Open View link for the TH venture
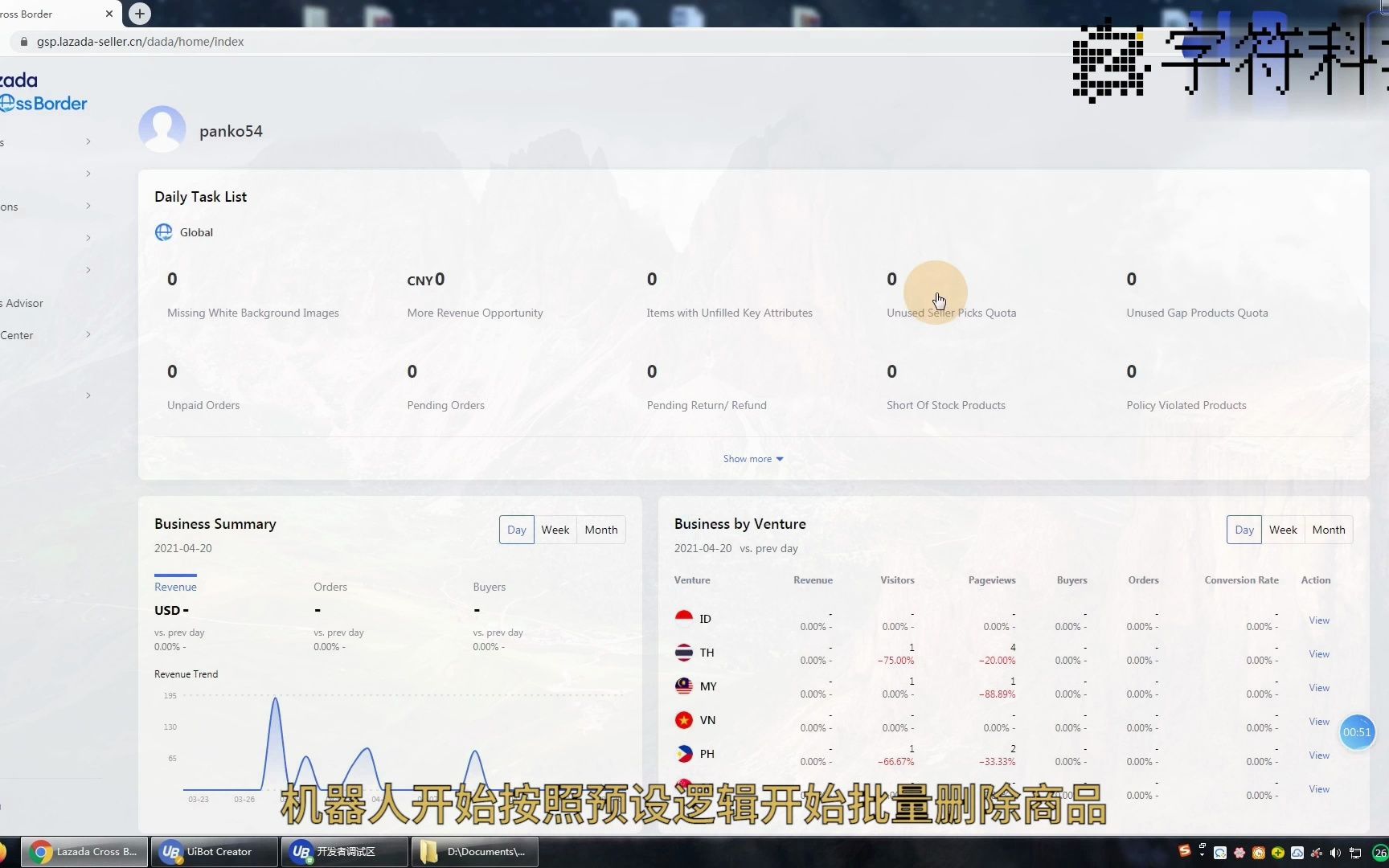This screenshot has height=868, width=1389. click(x=1318, y=653)
